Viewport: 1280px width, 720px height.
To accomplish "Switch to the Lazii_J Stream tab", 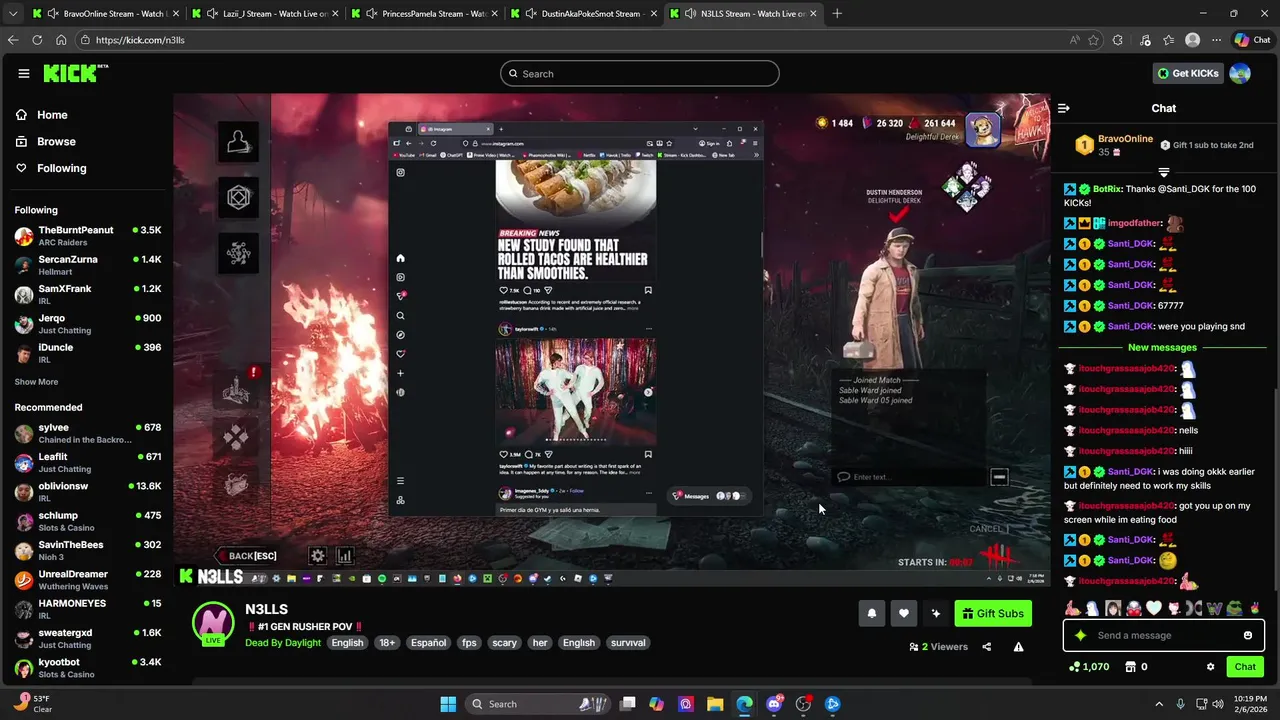I will coord(266,14).
